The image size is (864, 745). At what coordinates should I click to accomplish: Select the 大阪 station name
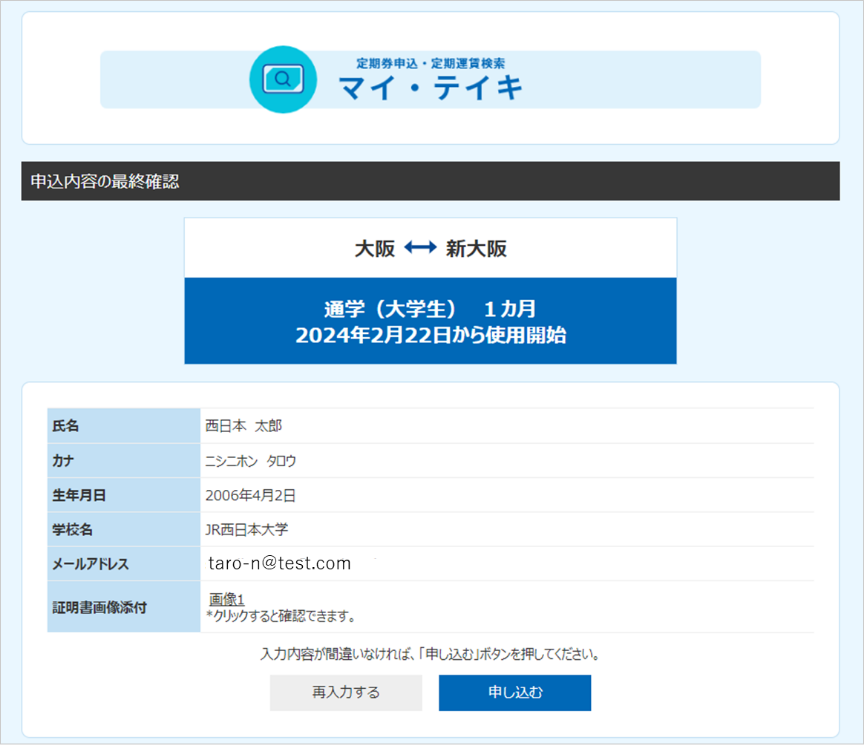click(x=375, y=249)
